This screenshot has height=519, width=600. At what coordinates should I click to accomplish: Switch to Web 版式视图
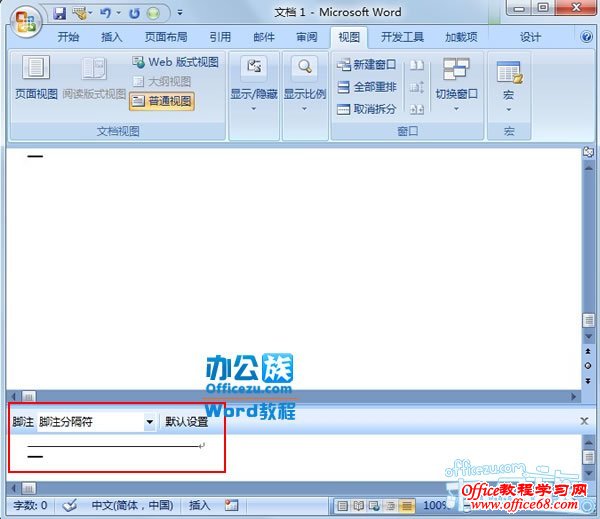pos(175,62)
